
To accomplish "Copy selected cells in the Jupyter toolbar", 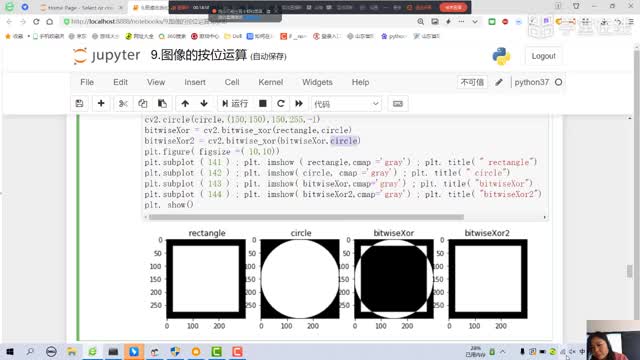I will (x=142, y=104).
